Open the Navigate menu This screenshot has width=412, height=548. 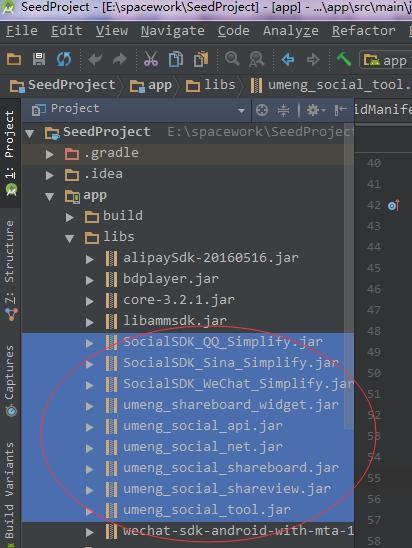[173, 31]
